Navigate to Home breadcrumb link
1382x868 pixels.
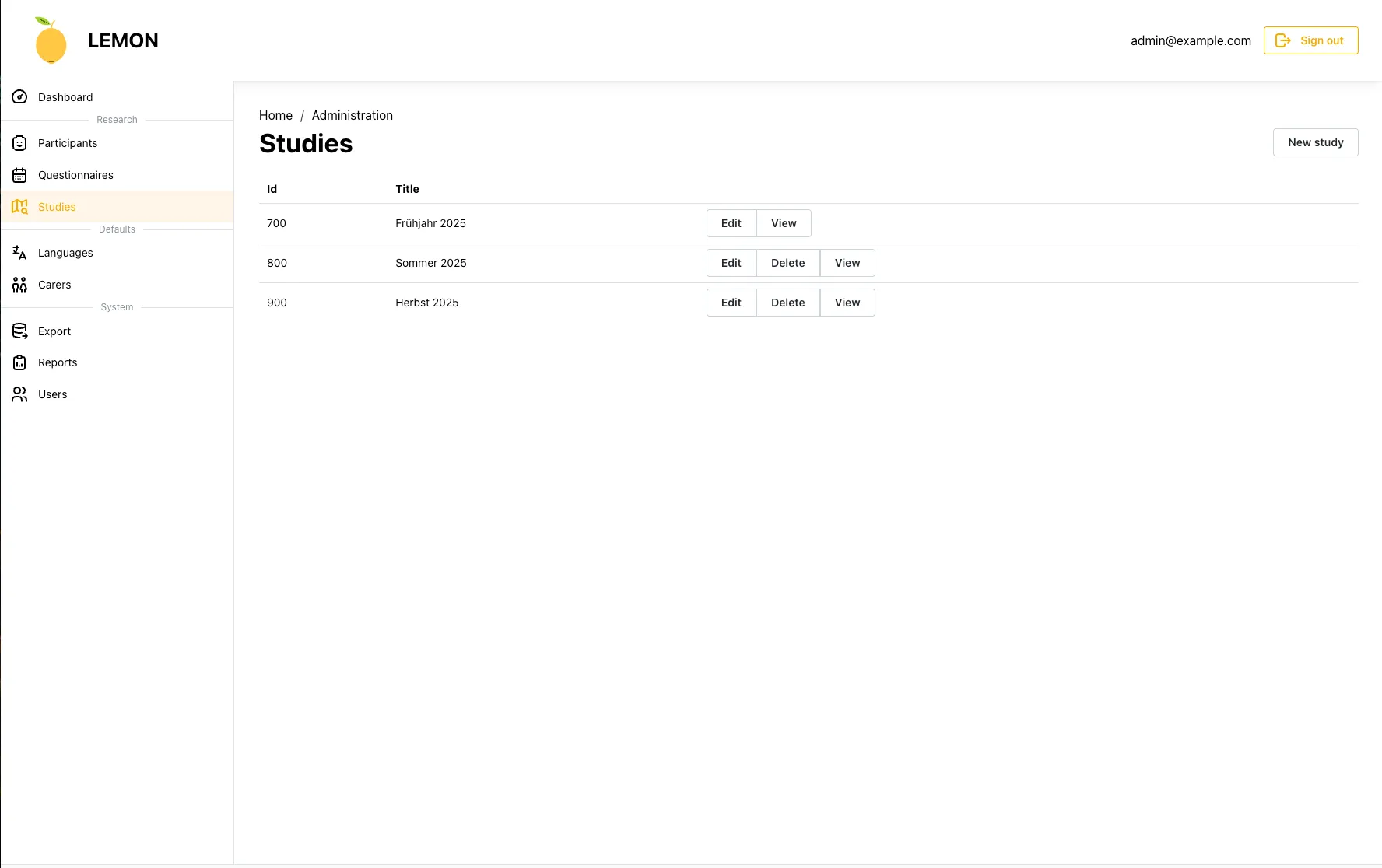275,115
